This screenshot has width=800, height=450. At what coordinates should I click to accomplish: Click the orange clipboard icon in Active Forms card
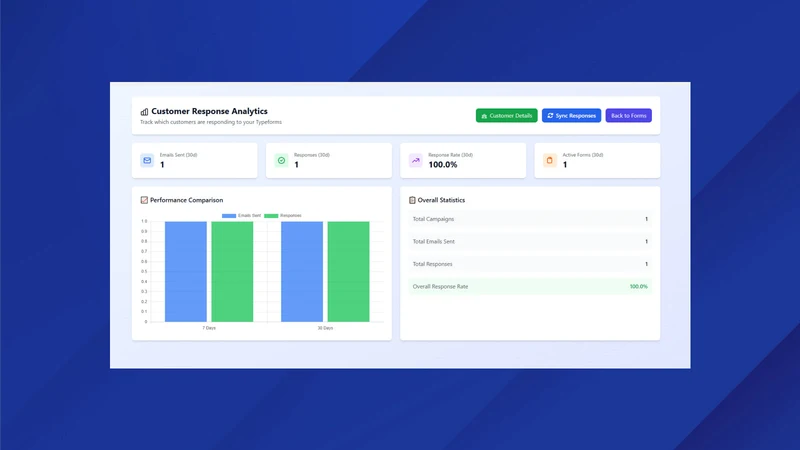pos(549,160)
